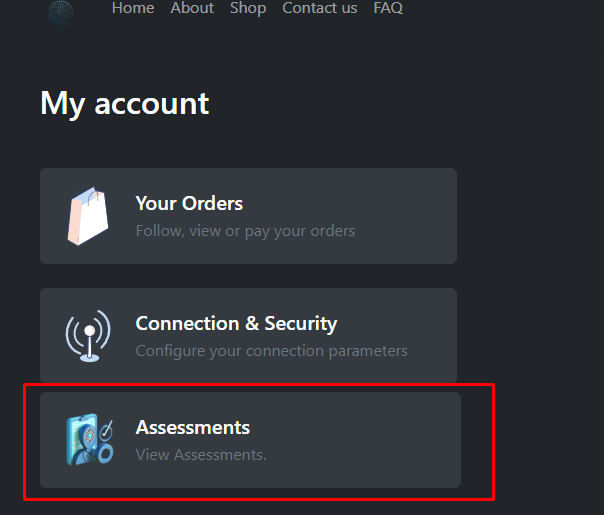The width and height of the screenshot is (604, 515).
Task: Navigate to the Shop page
Action: pyautogui.click(x=248, y=8)
